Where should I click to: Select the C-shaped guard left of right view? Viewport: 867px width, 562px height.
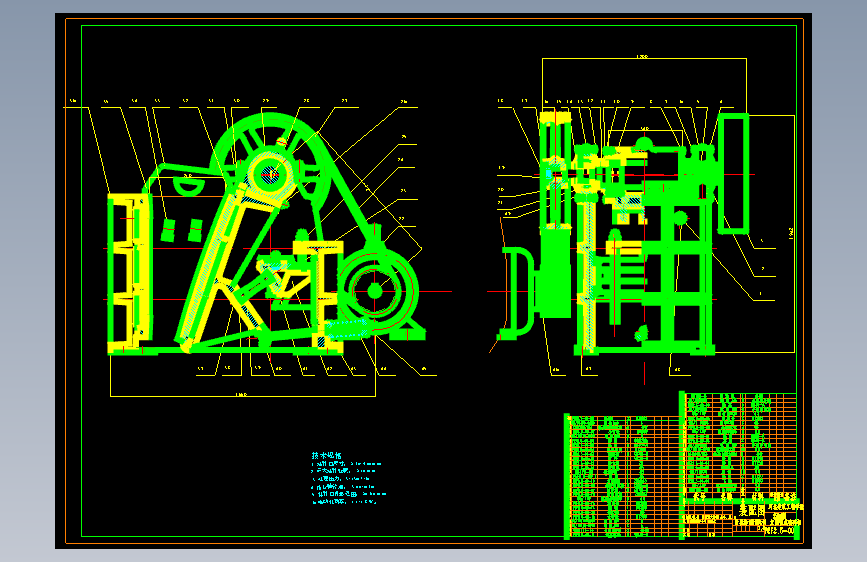tap(517, 293)
